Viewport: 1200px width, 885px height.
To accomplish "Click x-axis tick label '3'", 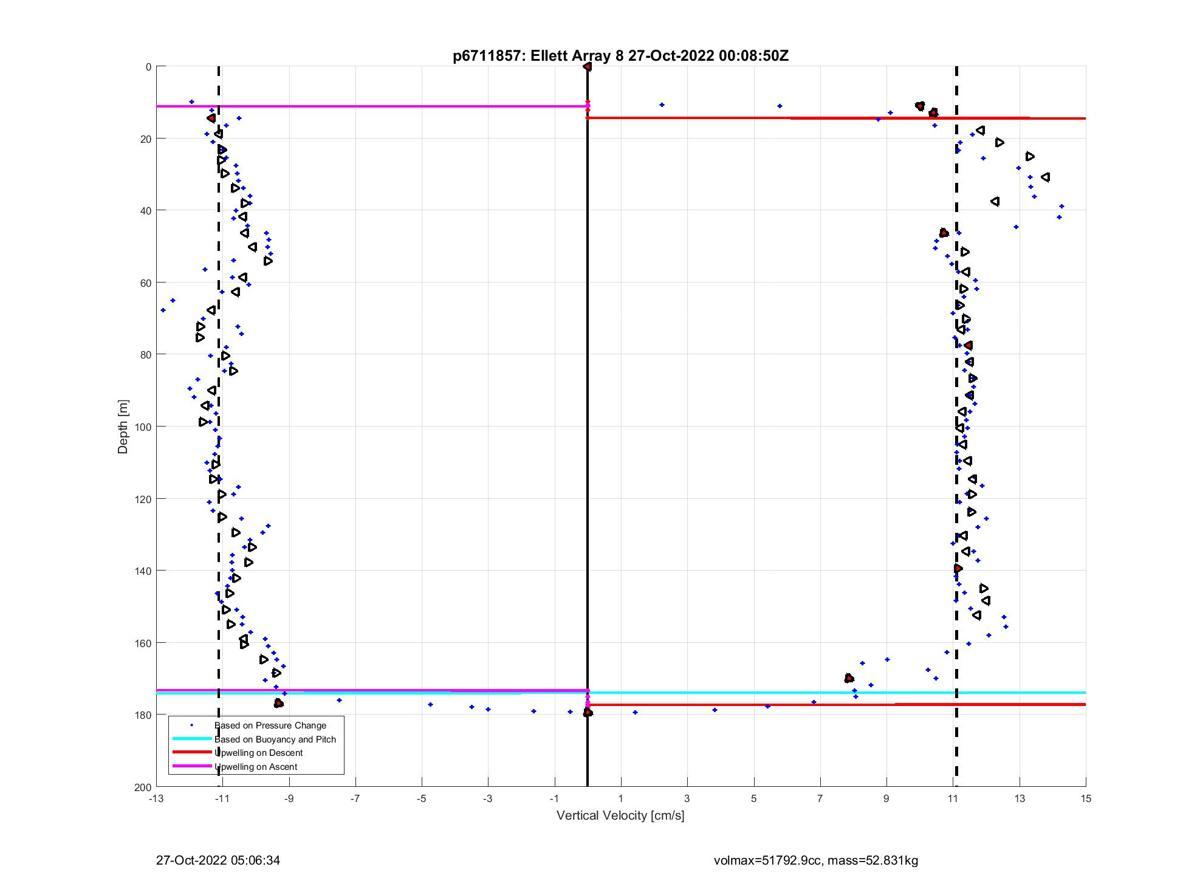I will (x=687, y=799).
